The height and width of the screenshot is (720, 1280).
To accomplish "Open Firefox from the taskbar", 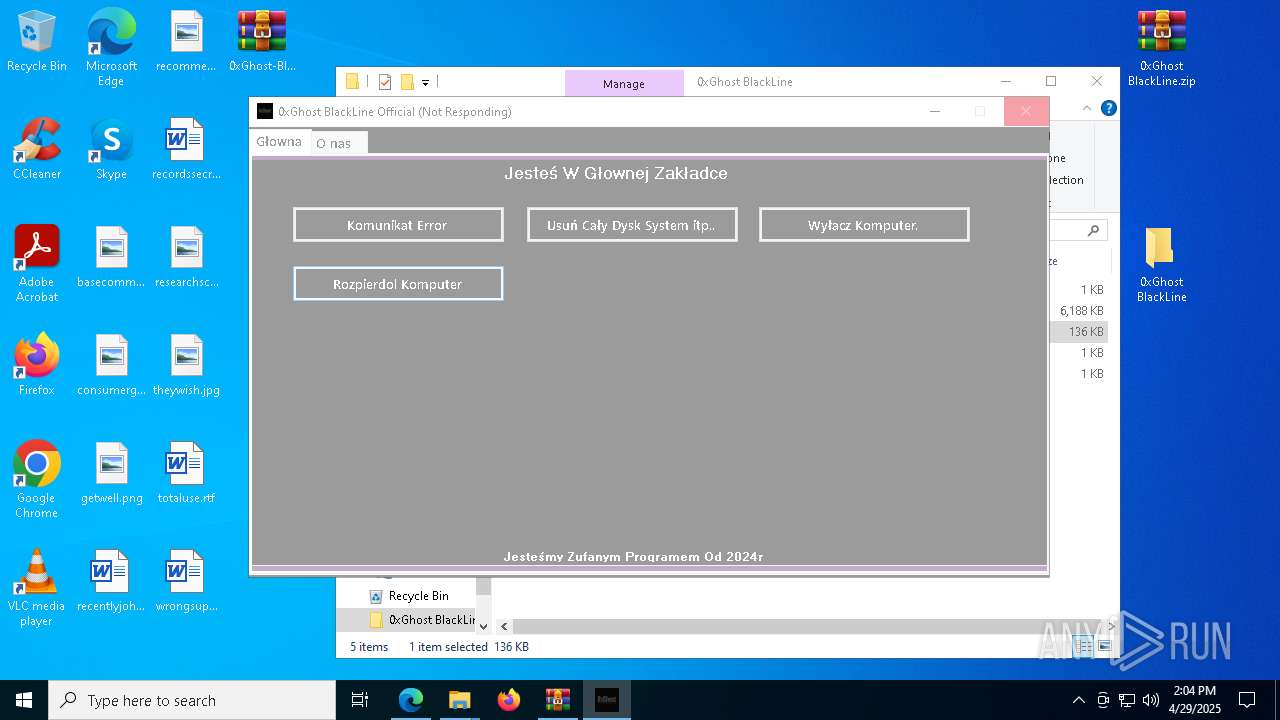I will pyautogui.click(x=509, y=700).
